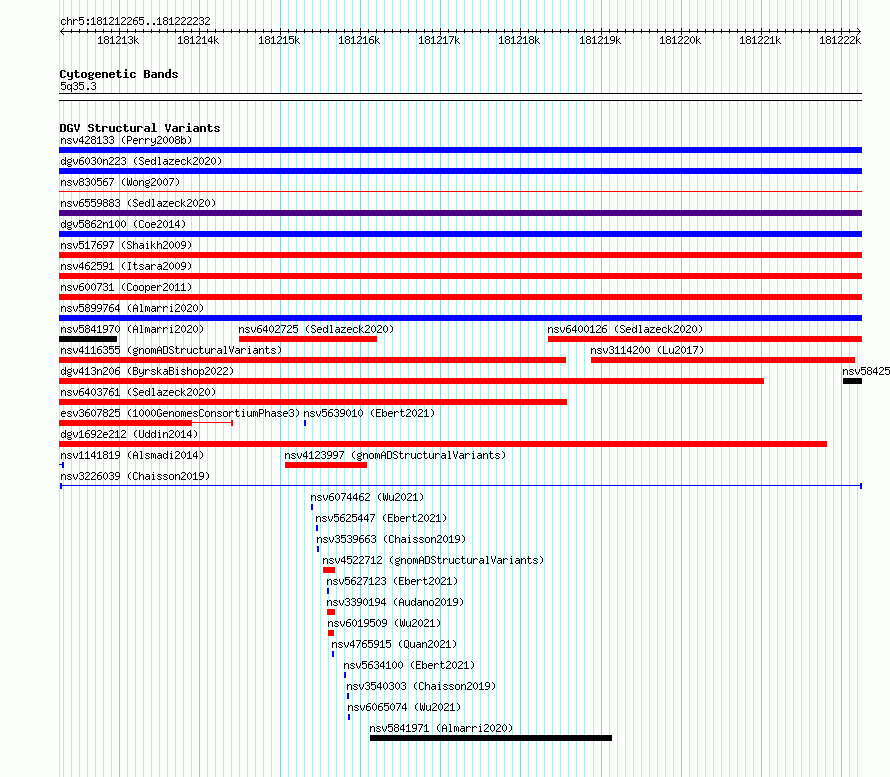Open the nsv3226039 (Chaisson2019) label

(x=135, y=476)
